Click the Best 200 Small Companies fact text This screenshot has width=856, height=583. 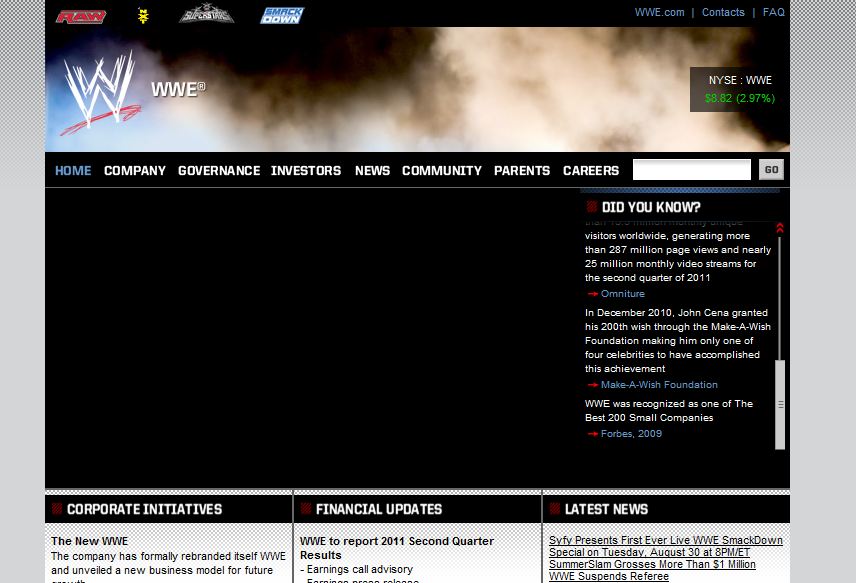pos(669,411)
